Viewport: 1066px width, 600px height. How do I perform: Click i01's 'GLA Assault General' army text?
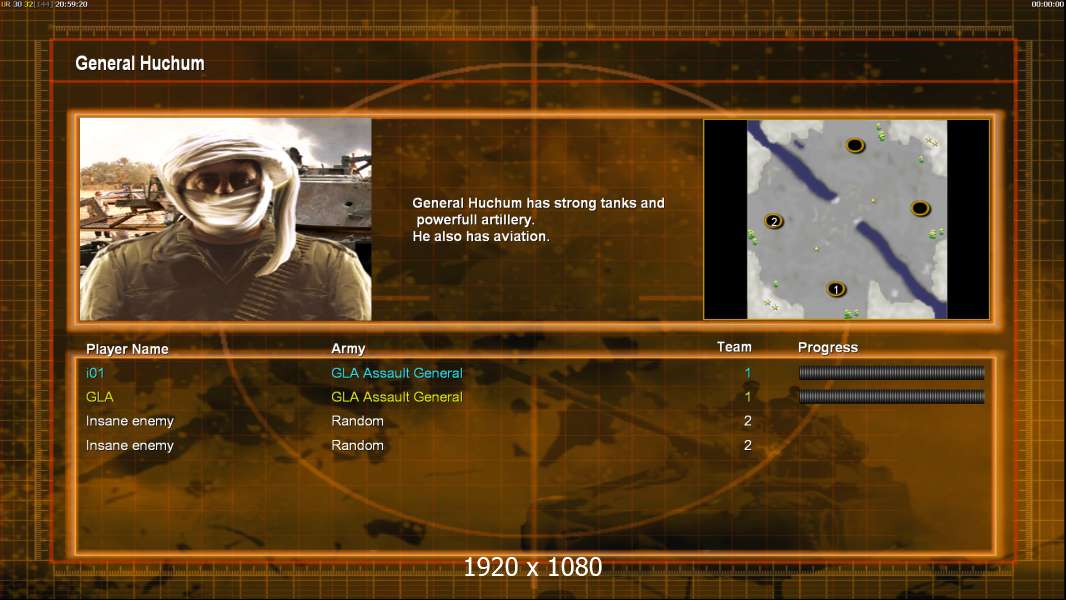pyautogui.click(x=396, y=373)
